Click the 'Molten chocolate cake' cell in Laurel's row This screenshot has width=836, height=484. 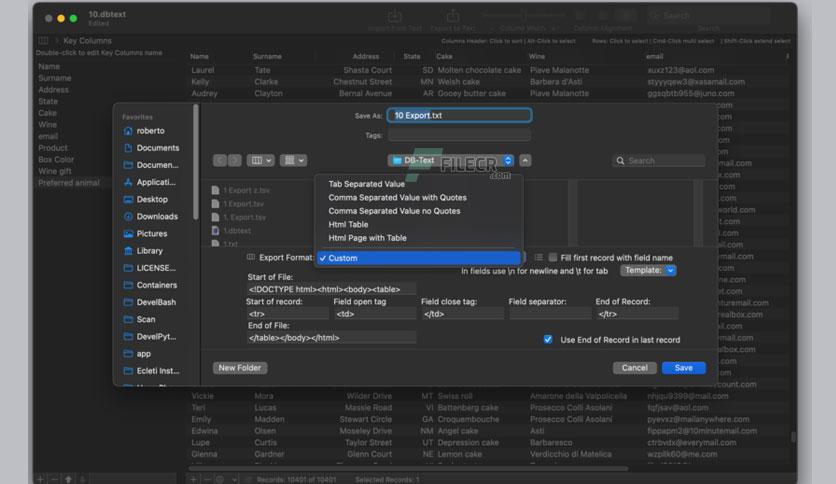[479, 70]
